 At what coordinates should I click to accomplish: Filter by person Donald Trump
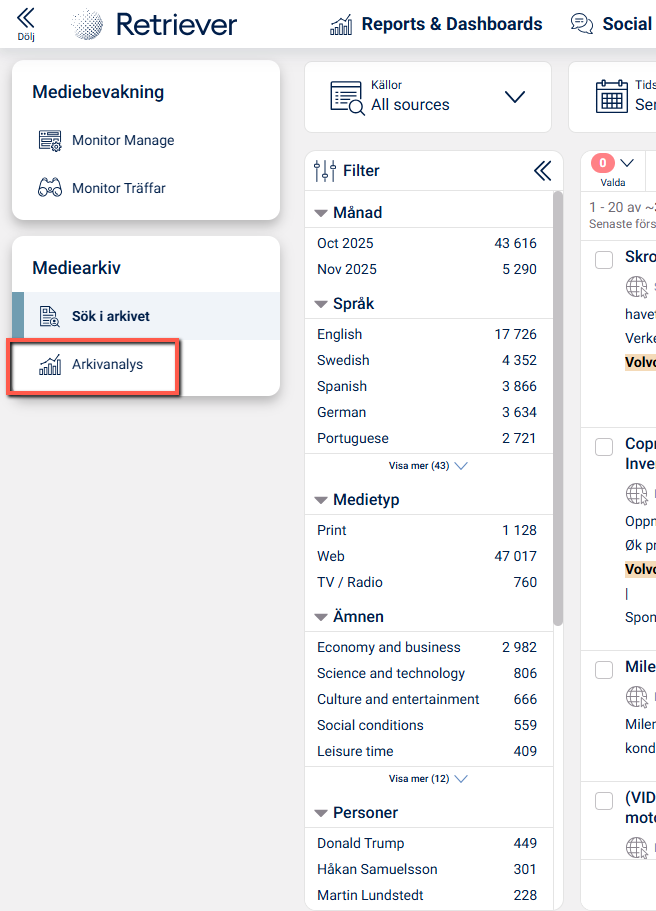click(x=361, y=843)
